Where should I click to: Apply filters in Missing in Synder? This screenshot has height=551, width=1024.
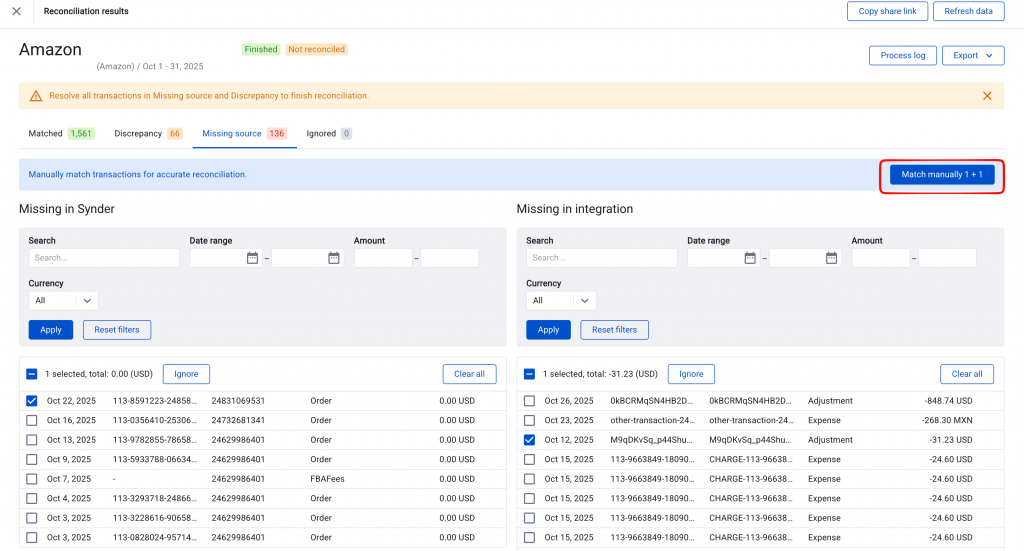[50, 330]
